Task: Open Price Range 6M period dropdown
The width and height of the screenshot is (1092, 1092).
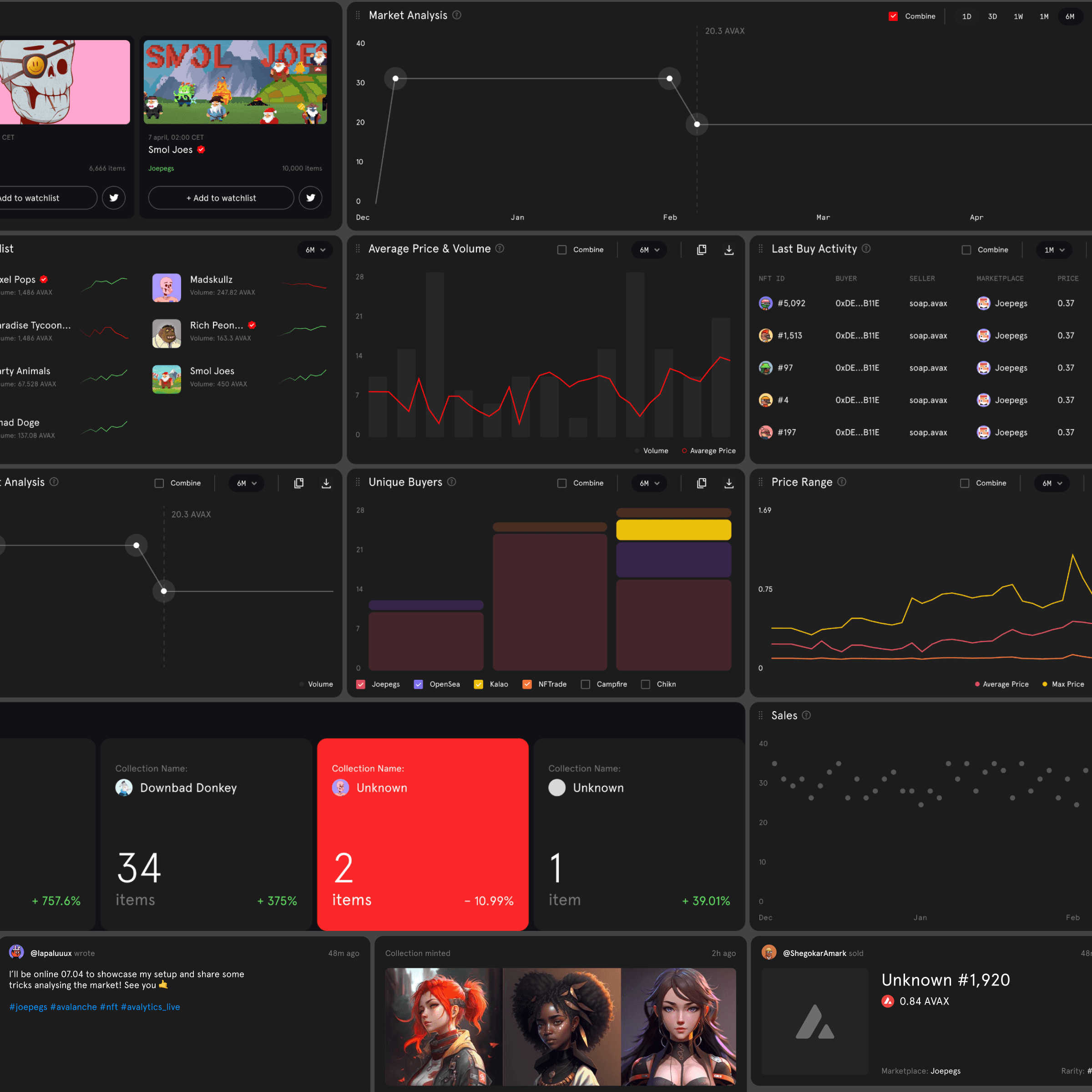Action: tap(1052, 483)
